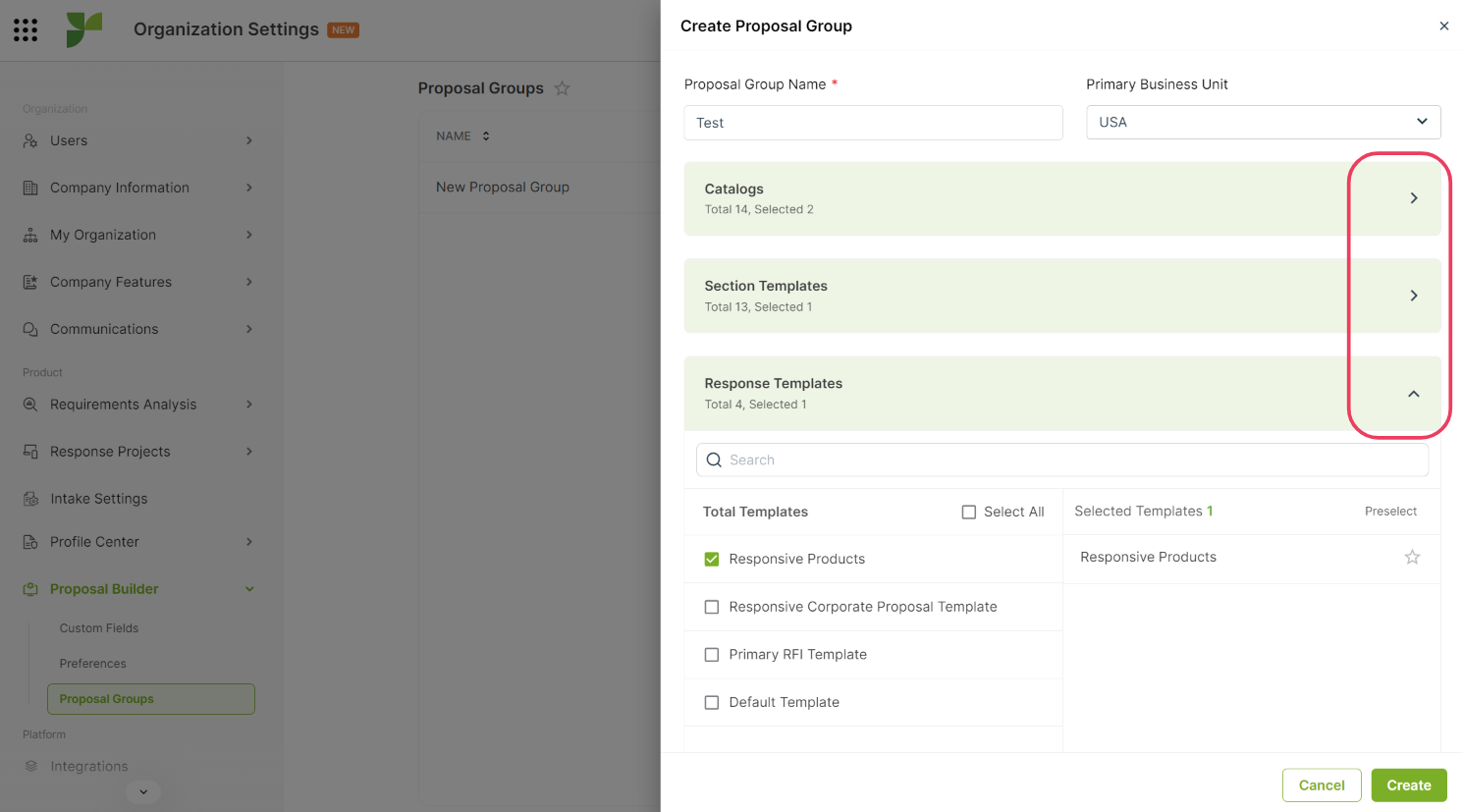Favorite Proposal Groups with the star icon

562,88
